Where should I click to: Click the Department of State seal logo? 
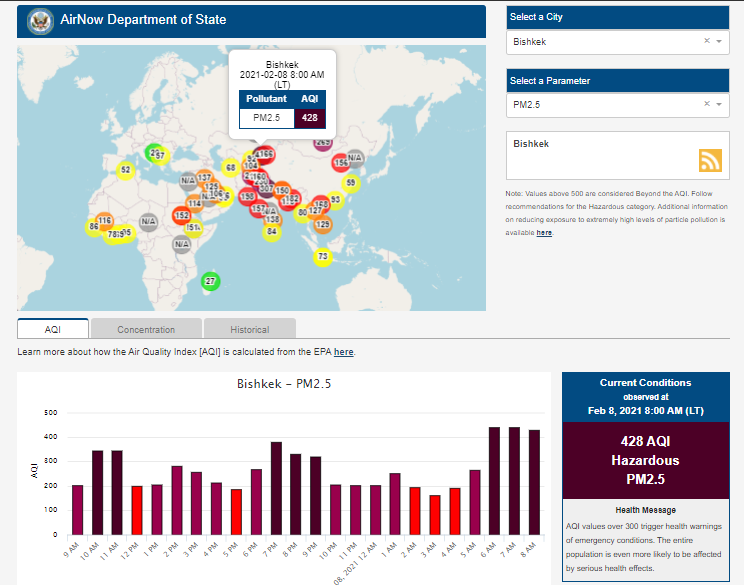pos(41,20)
